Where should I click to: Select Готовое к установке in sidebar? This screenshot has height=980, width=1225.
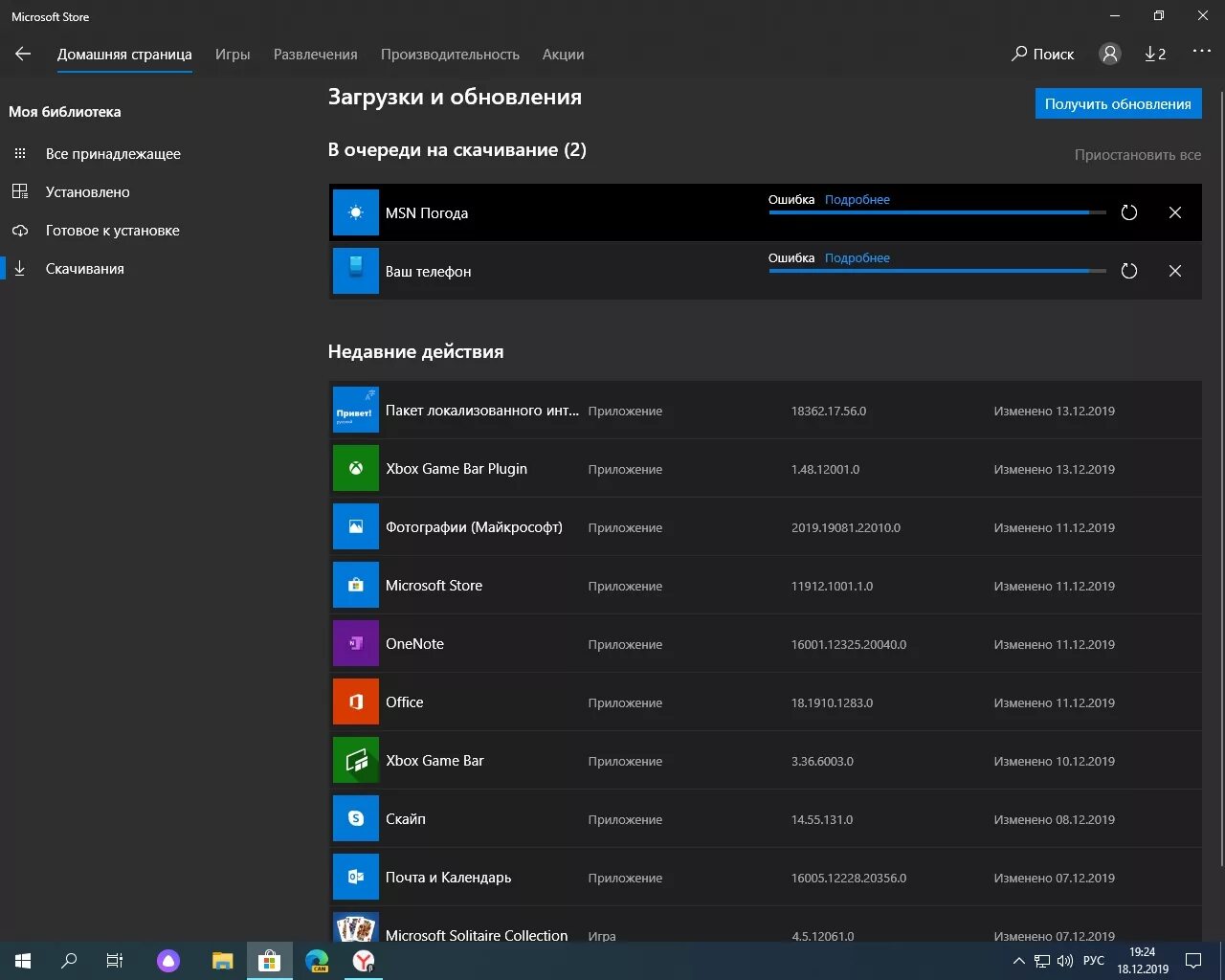[112, 231]
